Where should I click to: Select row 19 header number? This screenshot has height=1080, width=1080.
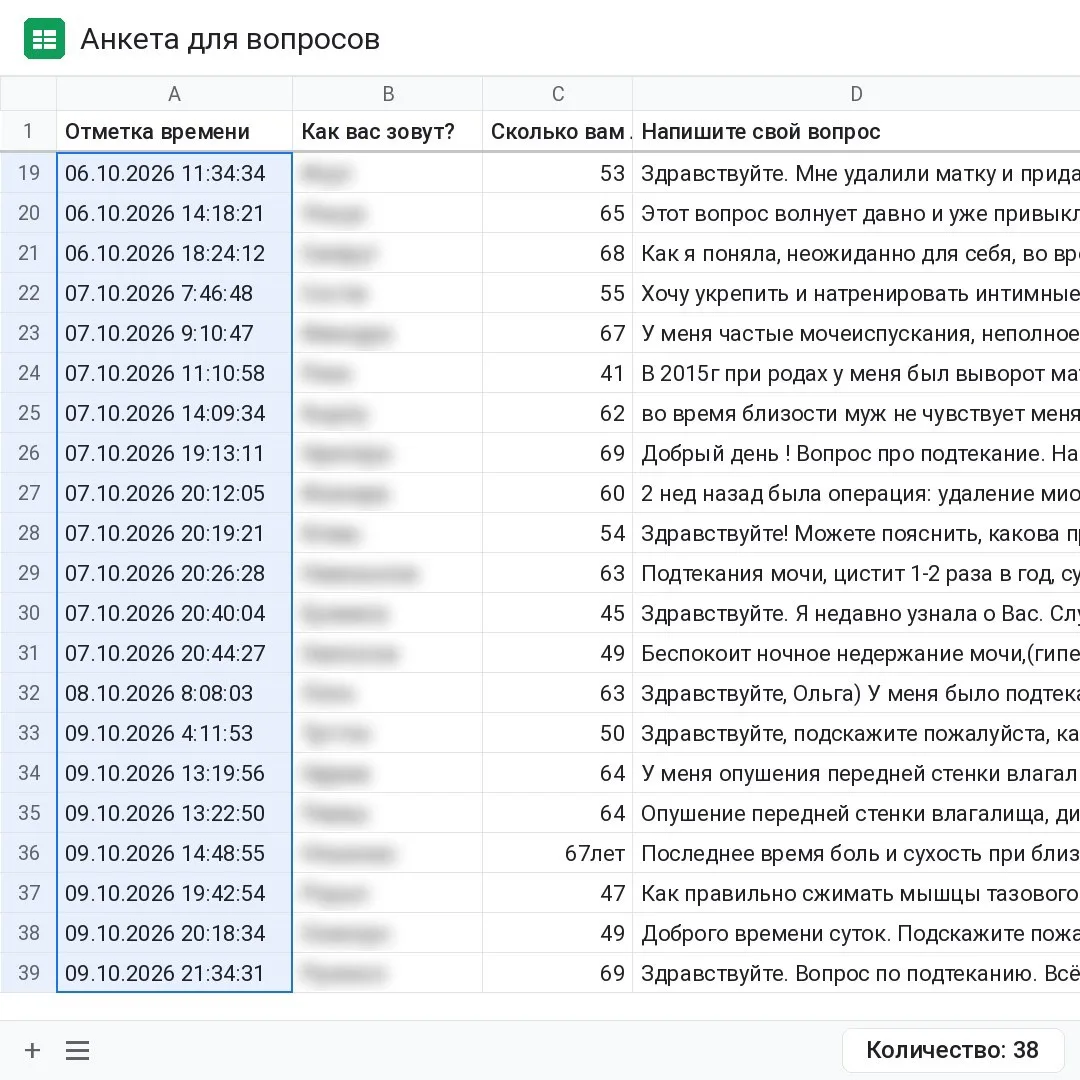click(28, 173)
